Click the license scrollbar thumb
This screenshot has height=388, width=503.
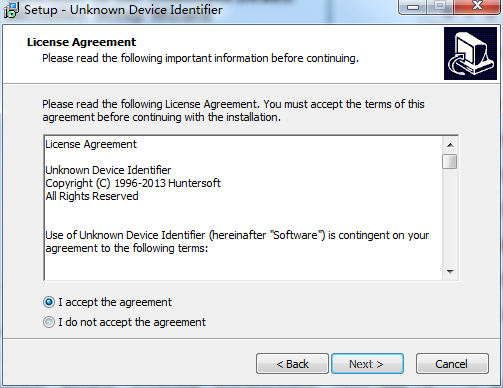coord(450,162)
